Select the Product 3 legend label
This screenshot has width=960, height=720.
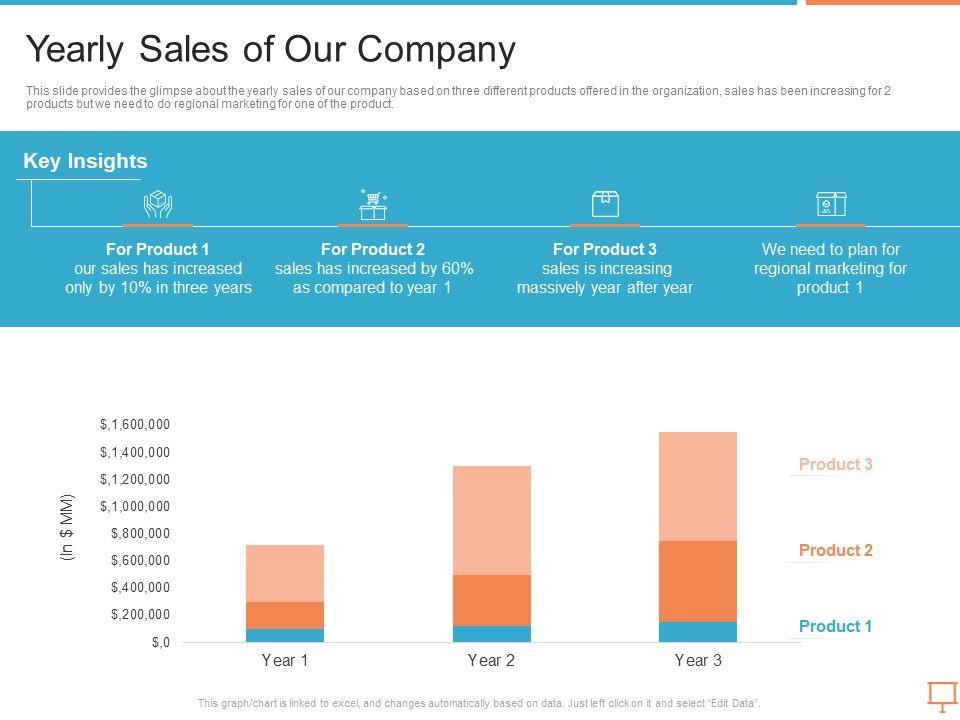pyautogui.click(x=835, y=464)
